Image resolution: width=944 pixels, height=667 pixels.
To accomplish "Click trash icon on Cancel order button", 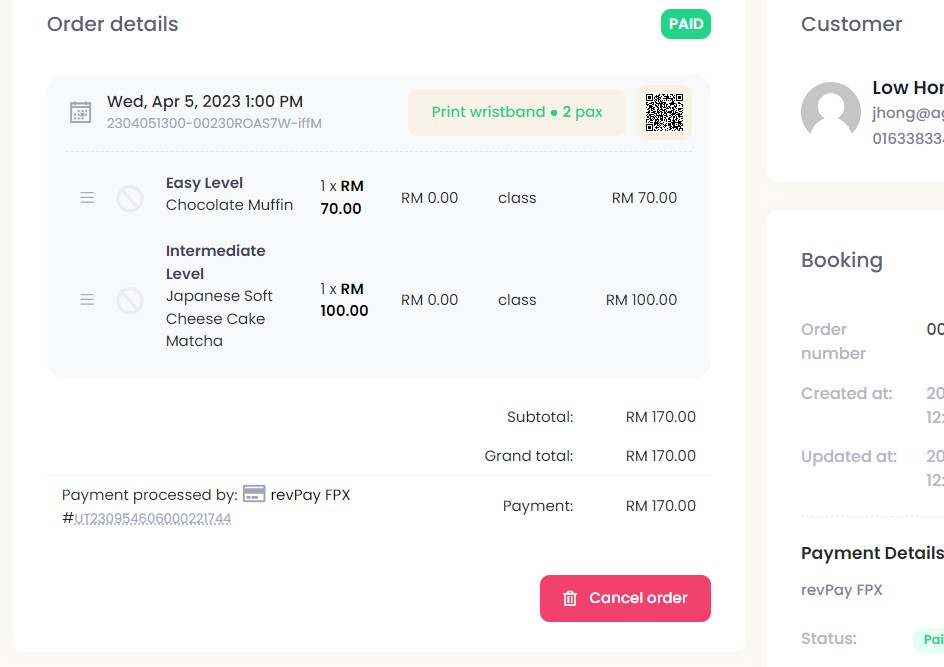I will click(570, 598).
